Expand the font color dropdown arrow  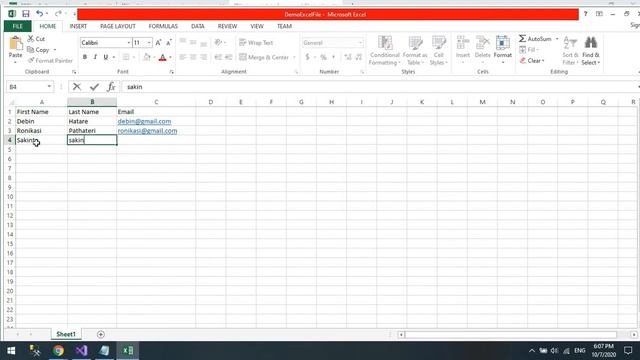[170, 57]
